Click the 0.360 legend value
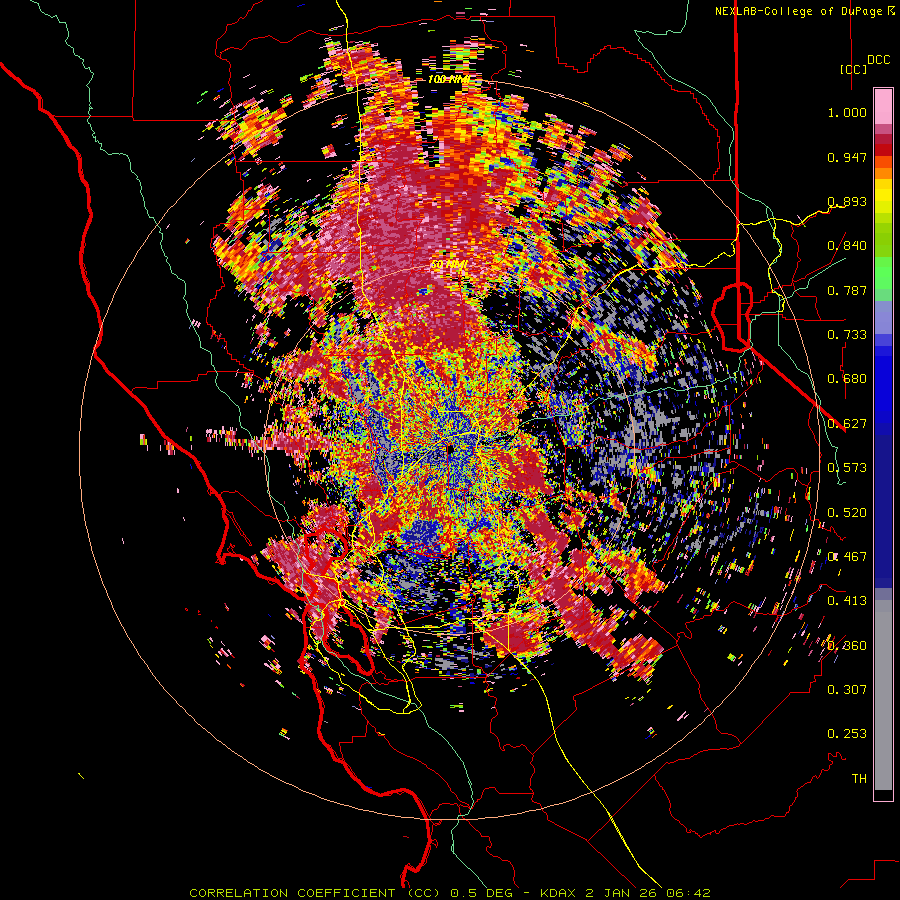 (x=847, y=646)
